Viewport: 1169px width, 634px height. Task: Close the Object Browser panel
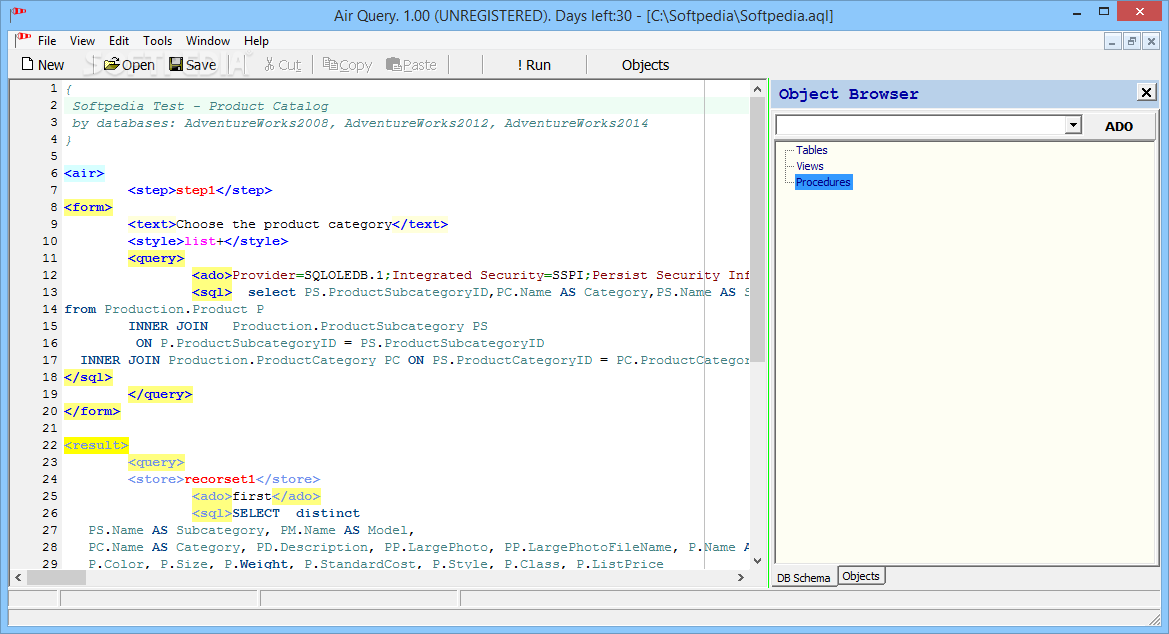1146,92
